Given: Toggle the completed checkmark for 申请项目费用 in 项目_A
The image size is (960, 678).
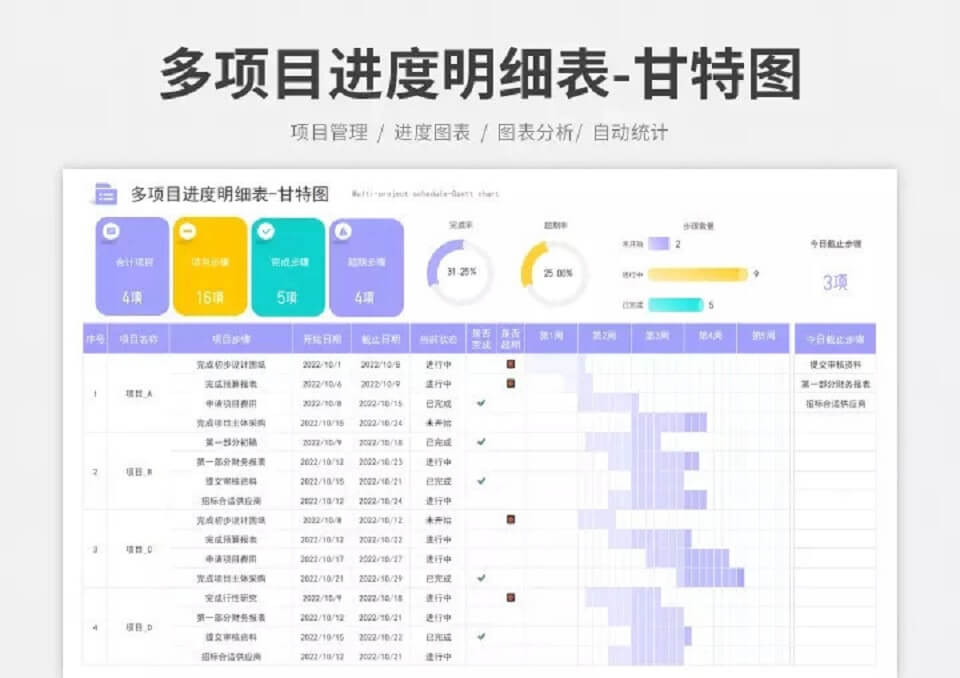Looking at the screenshot, I should pyautogui.click(x=481, y=403).
